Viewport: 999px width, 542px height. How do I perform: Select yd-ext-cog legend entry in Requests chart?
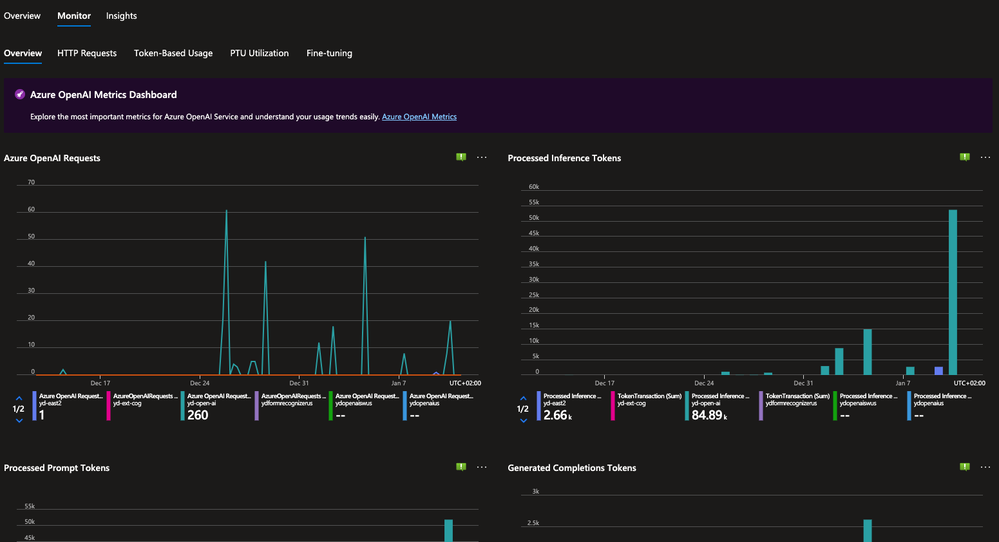point(142,406)
